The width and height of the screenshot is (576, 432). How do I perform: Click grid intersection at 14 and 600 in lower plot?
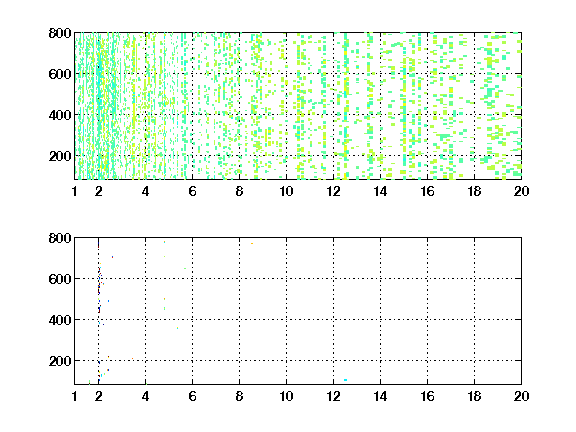(x=381, y=278)
